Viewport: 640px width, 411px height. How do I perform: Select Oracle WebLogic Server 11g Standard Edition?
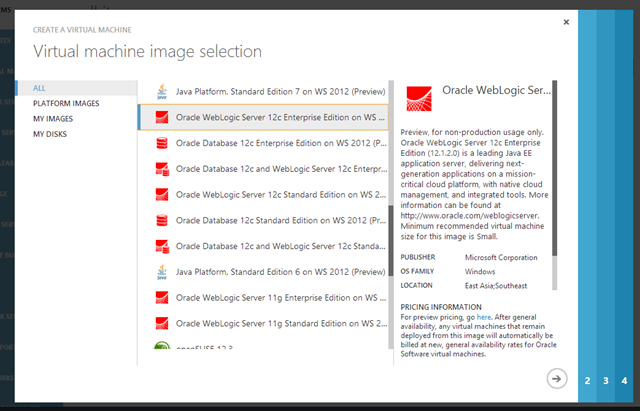pos(263,323)
